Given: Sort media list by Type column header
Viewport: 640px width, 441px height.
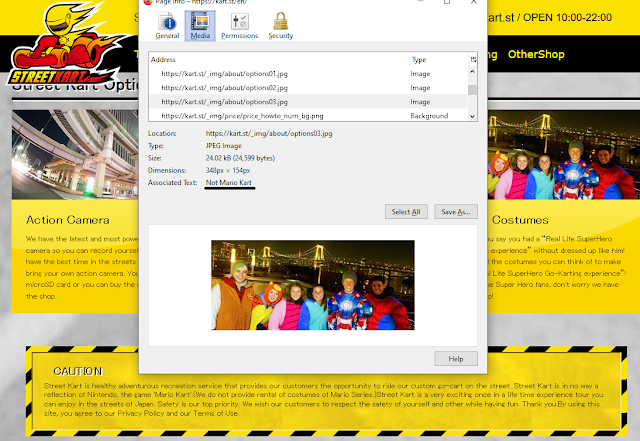Looking at the screenshot, I should 439,60.
